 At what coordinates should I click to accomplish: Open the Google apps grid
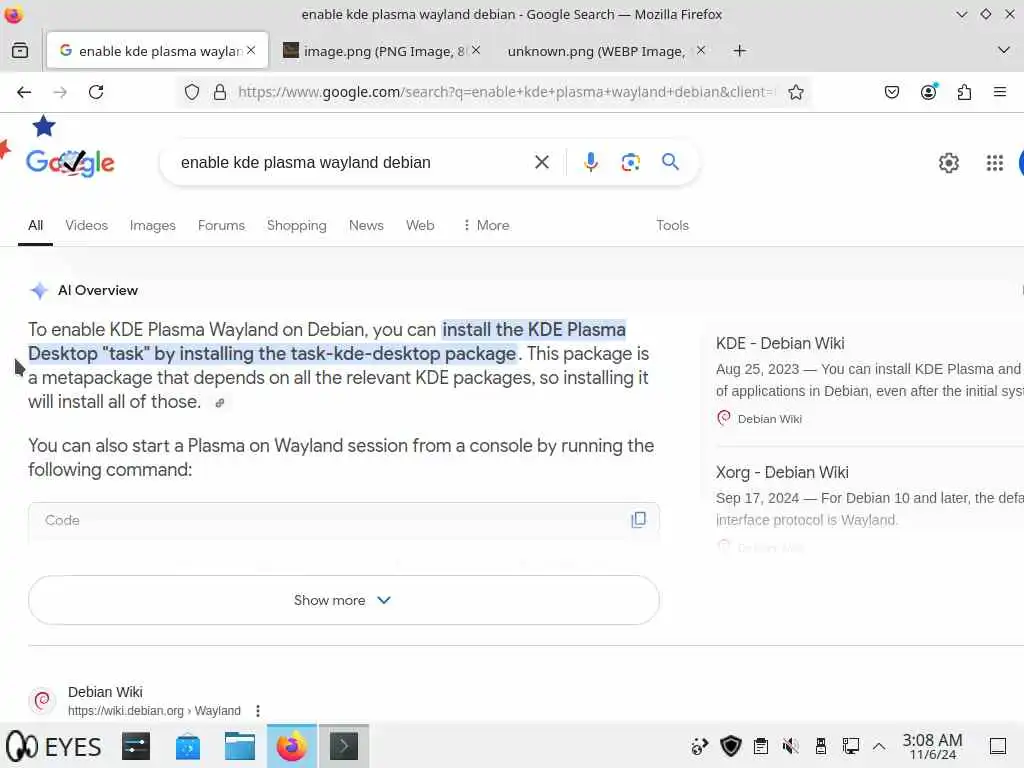(994, 163)
